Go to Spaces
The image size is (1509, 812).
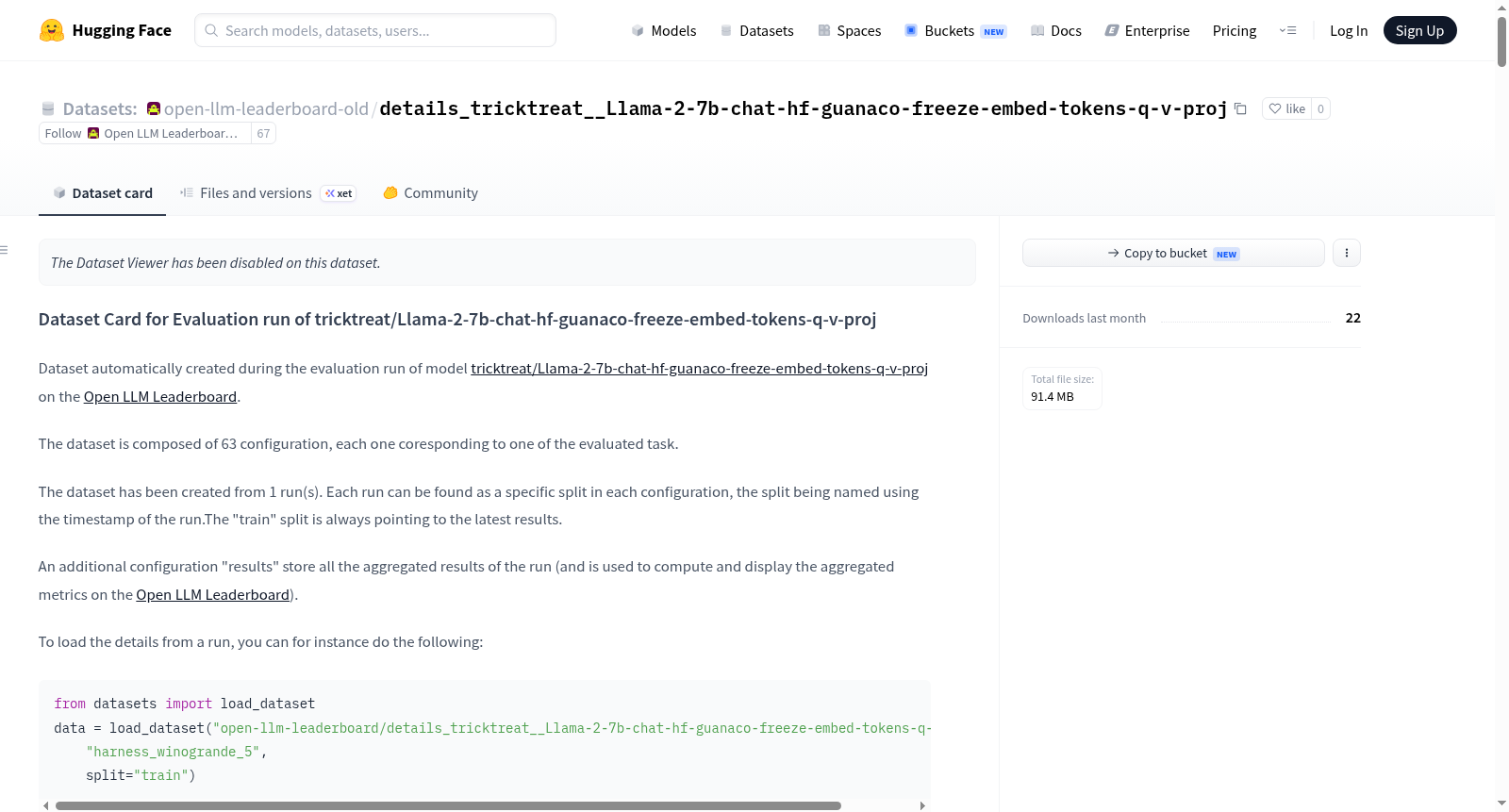[850, 31]
